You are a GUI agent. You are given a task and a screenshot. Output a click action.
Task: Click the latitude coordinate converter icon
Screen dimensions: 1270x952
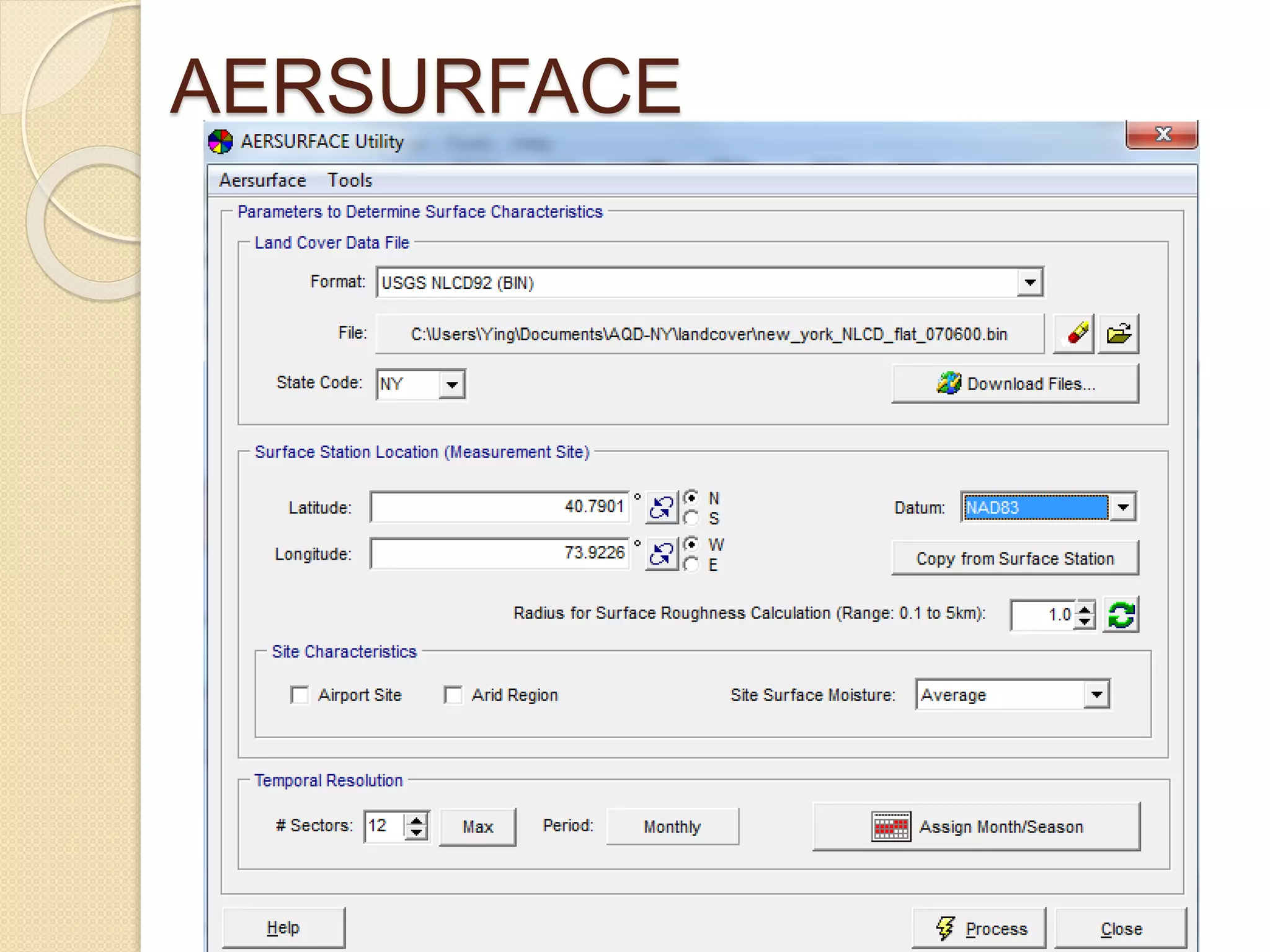661,508
